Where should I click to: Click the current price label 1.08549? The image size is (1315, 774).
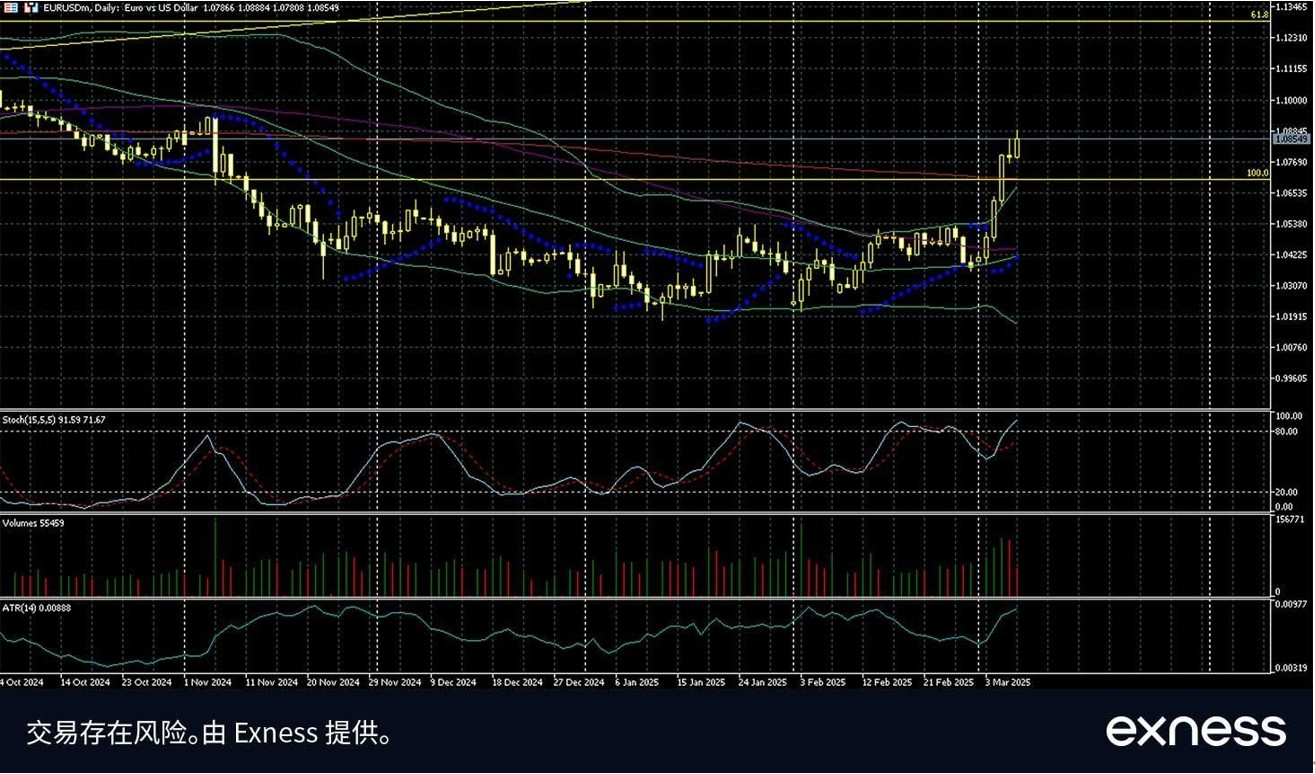click(1293, 140)
